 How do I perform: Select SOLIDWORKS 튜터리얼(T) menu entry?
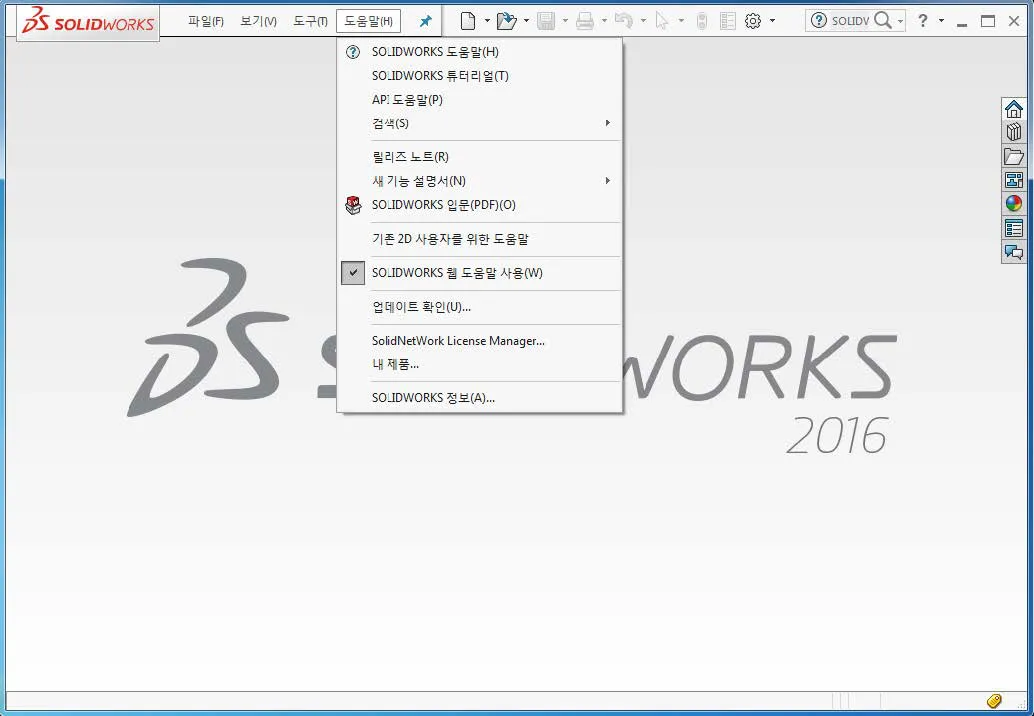point(480,76)
